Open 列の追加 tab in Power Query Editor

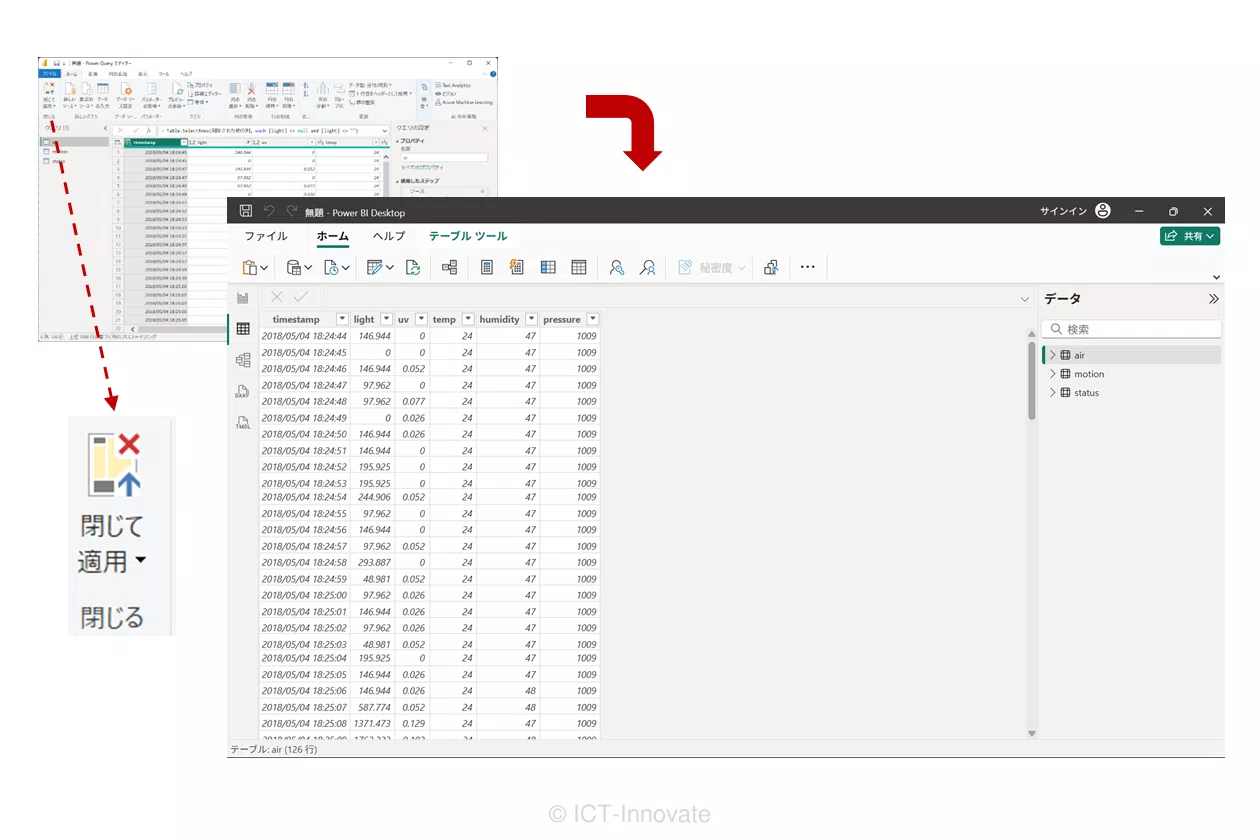pyautogui.click(x=117, y=74)
